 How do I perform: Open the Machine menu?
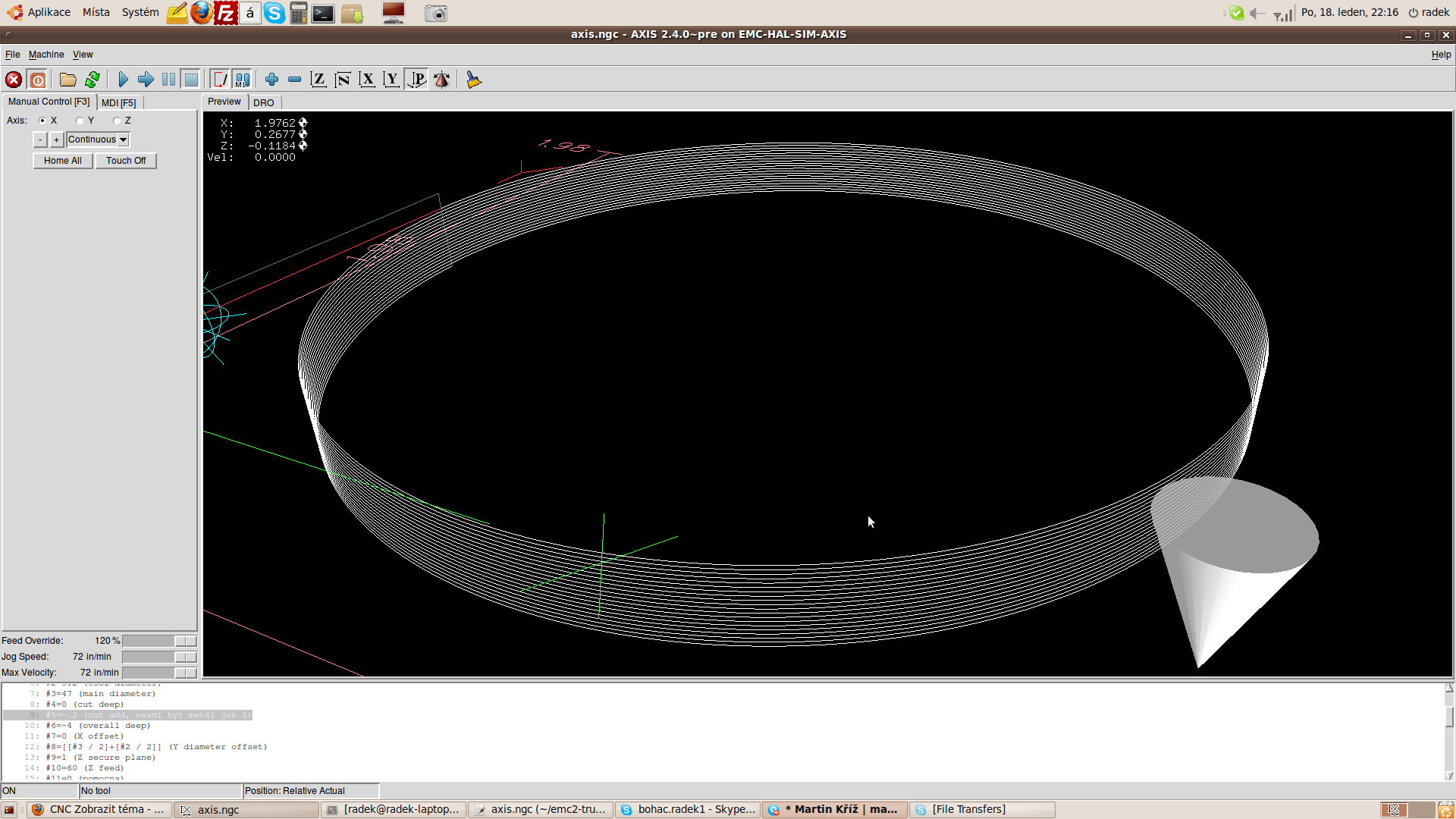click(46, 55)
